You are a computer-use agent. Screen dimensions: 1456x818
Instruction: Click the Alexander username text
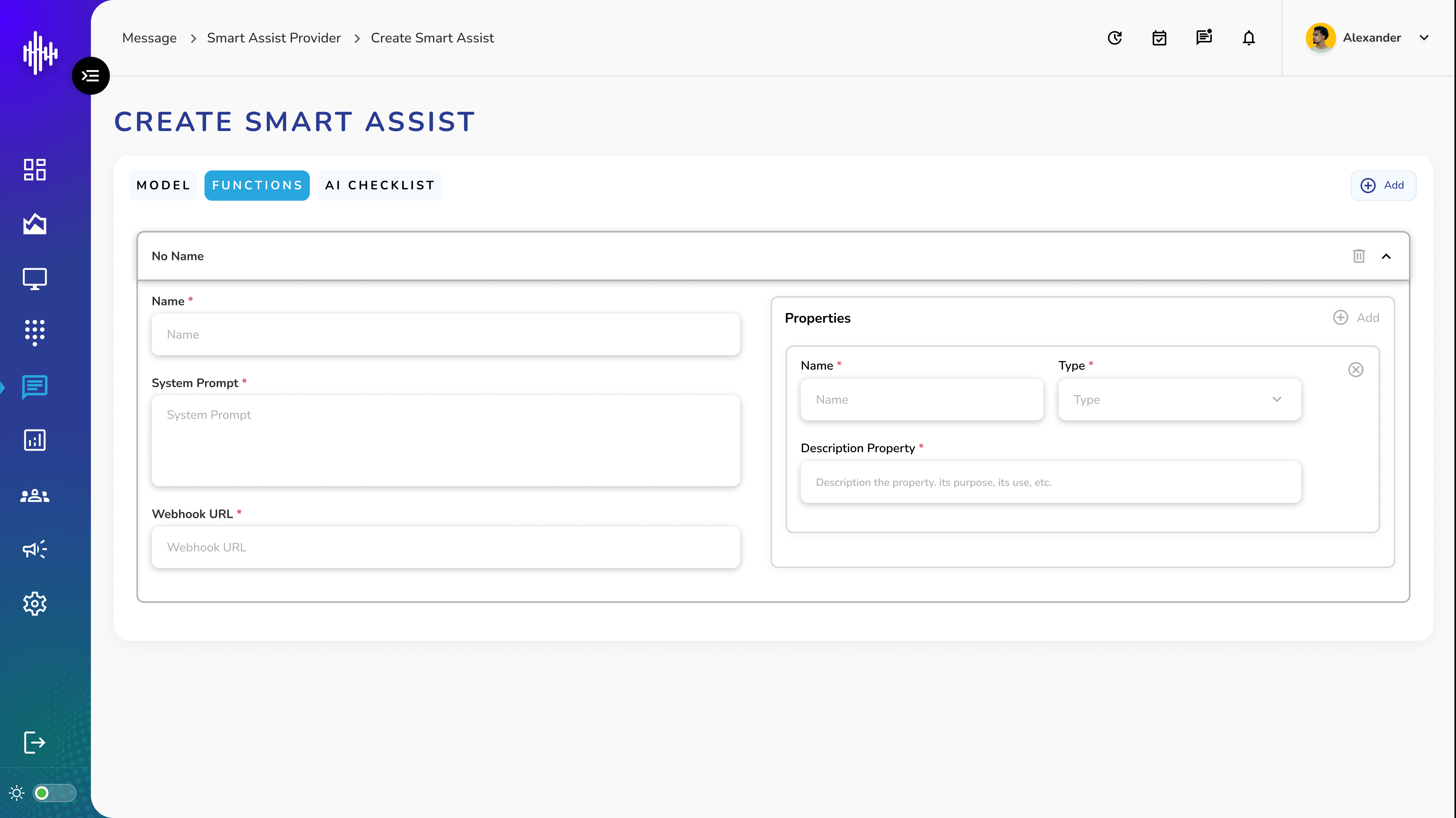(x=1372, y=38)
